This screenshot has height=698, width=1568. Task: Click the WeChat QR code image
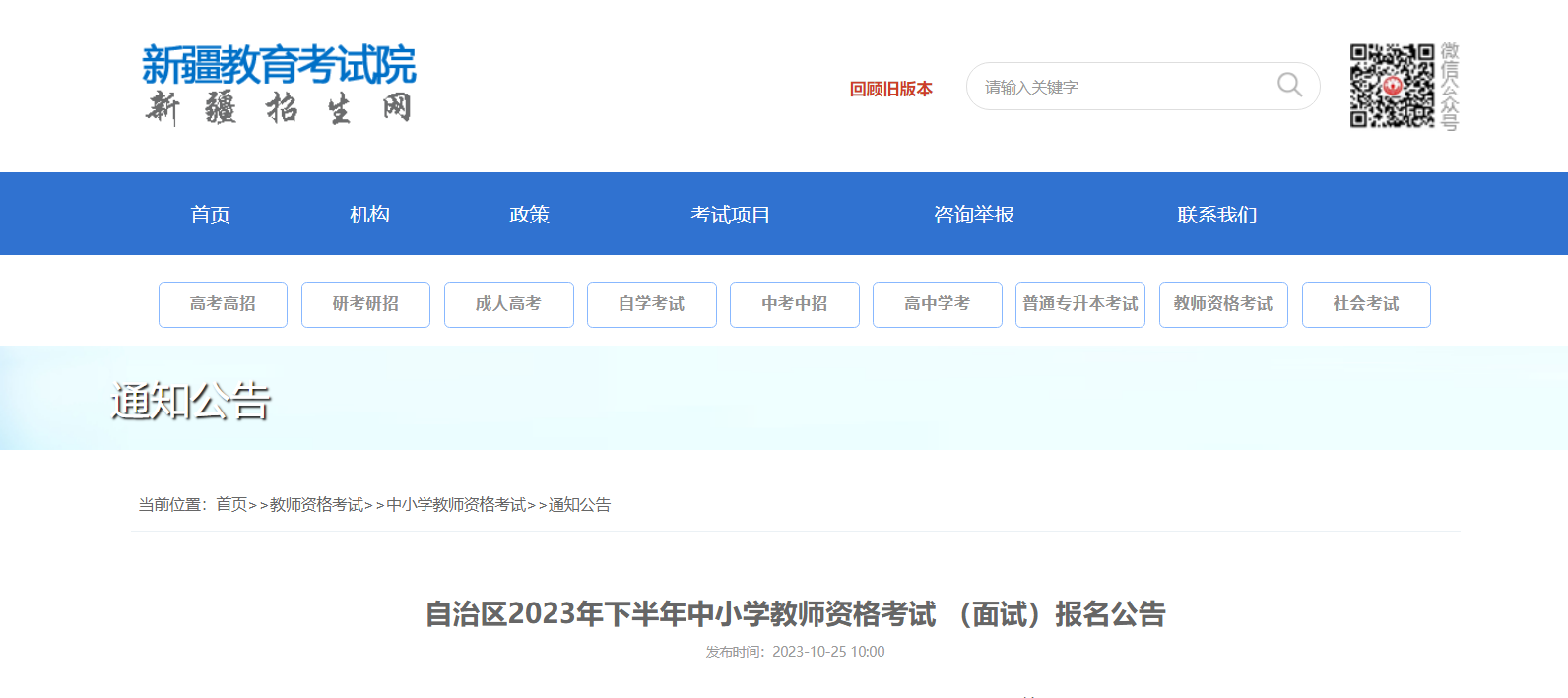1392,86
